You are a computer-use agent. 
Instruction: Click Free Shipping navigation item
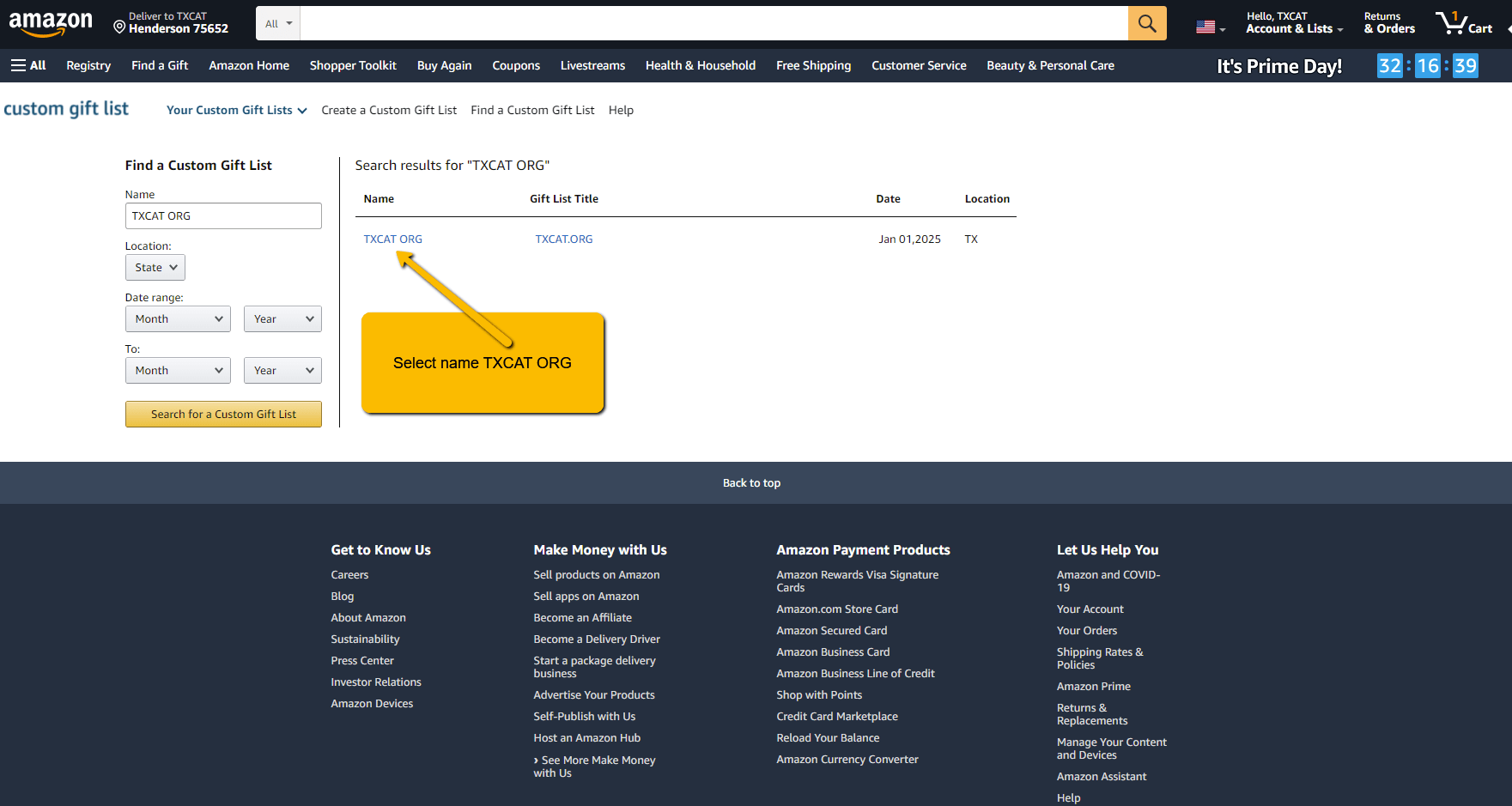814,65
